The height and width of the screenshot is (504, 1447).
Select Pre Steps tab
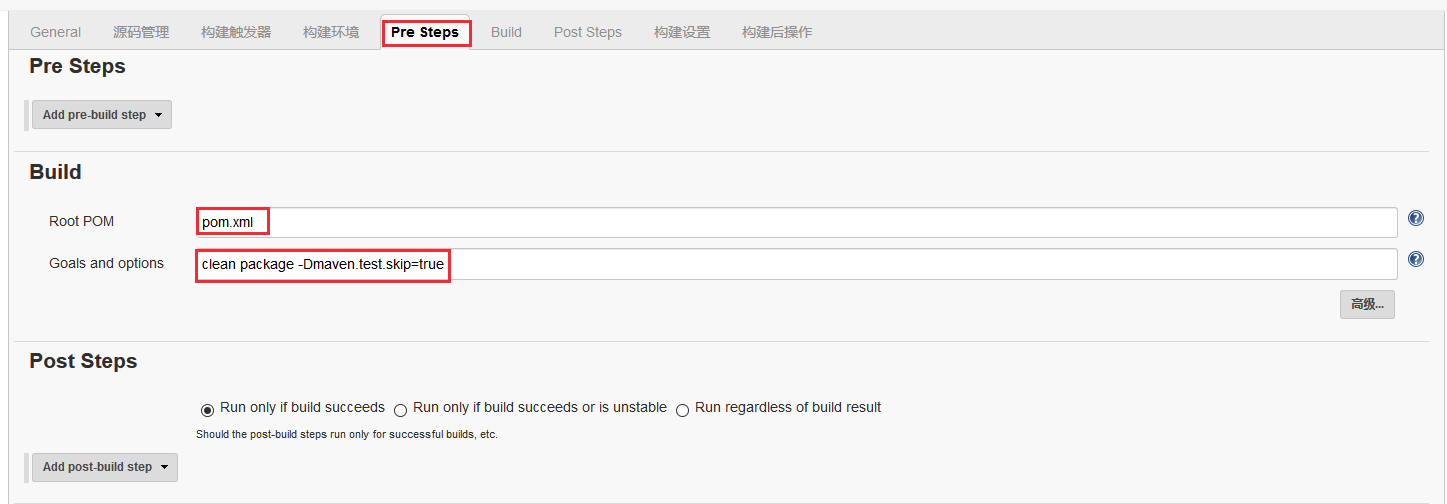point(425,32)
